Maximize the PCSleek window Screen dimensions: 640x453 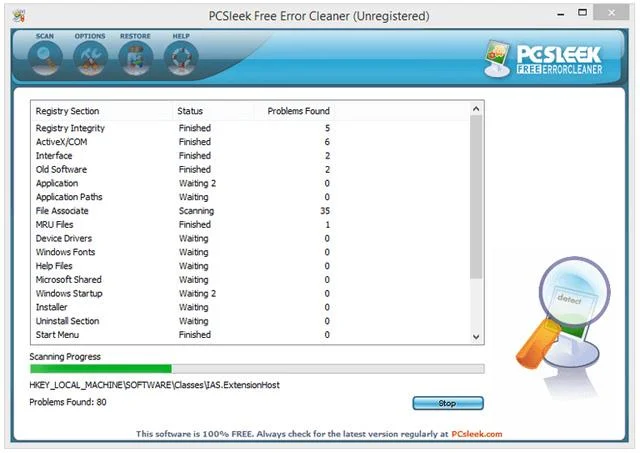pos(582,13)
